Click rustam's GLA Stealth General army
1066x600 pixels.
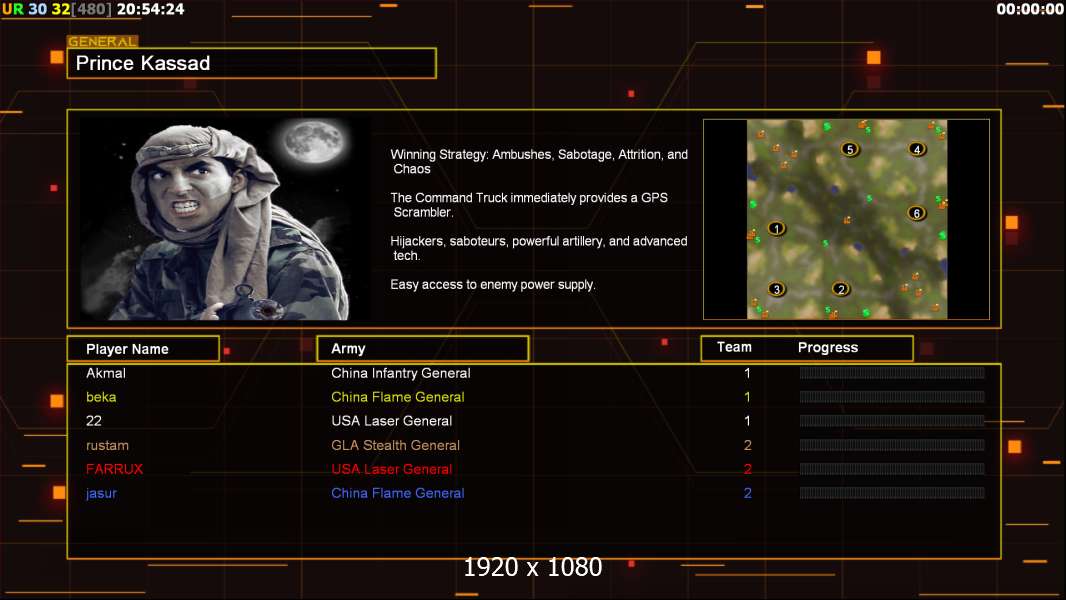pyautogui.click(x=395, y=445)
